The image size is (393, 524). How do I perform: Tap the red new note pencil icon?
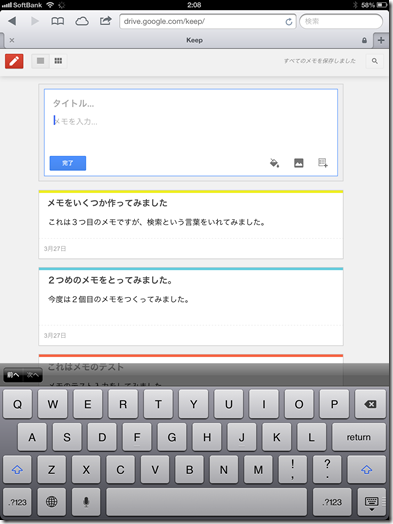[x=14, y=61]
